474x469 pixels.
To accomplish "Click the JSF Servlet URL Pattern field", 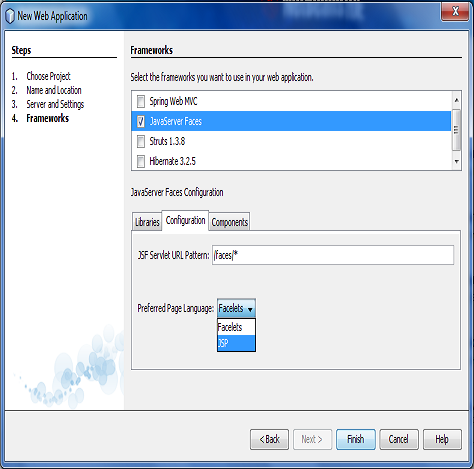I will (333, 255).
